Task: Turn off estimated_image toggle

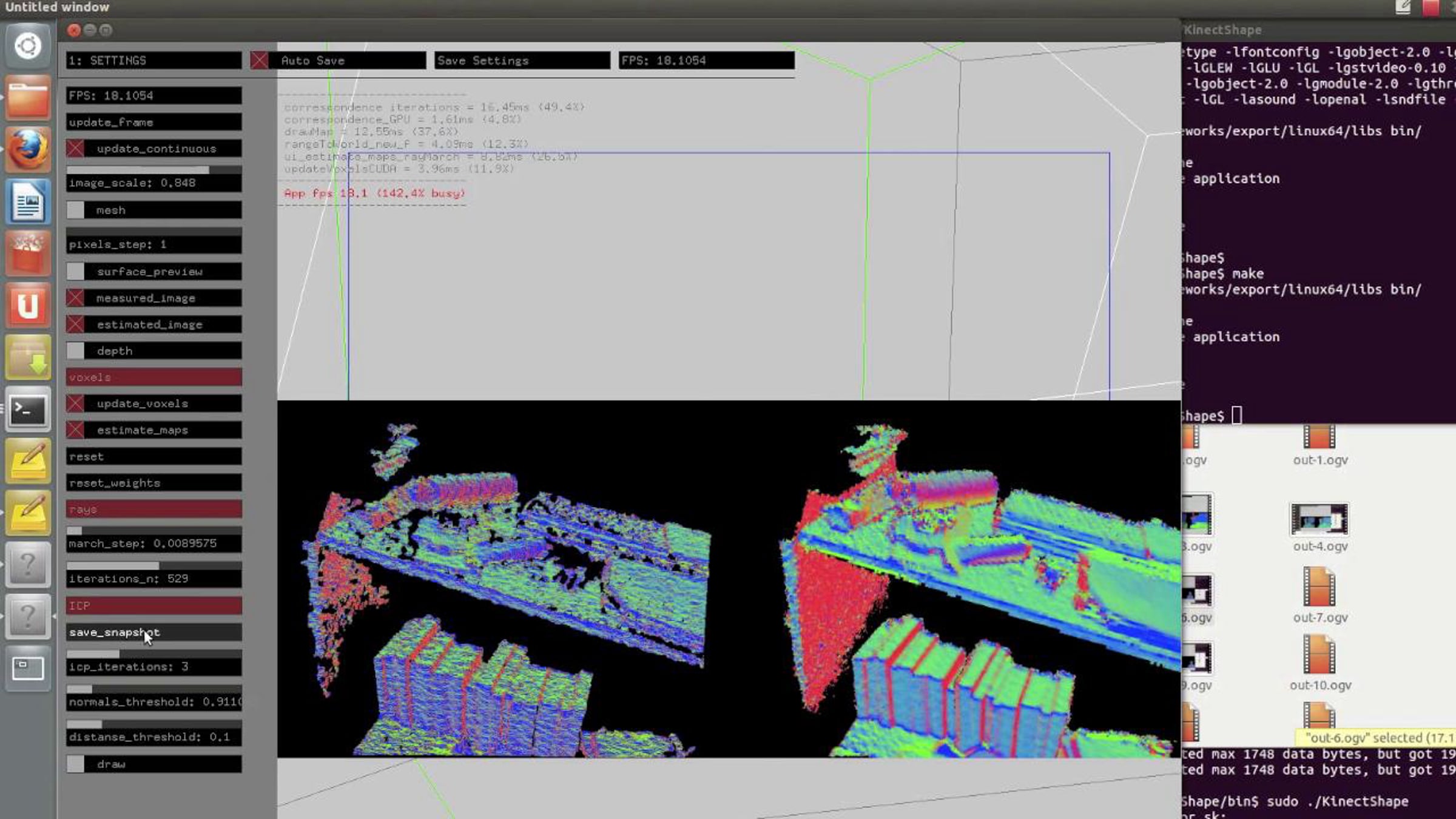Action: point(75,325)
